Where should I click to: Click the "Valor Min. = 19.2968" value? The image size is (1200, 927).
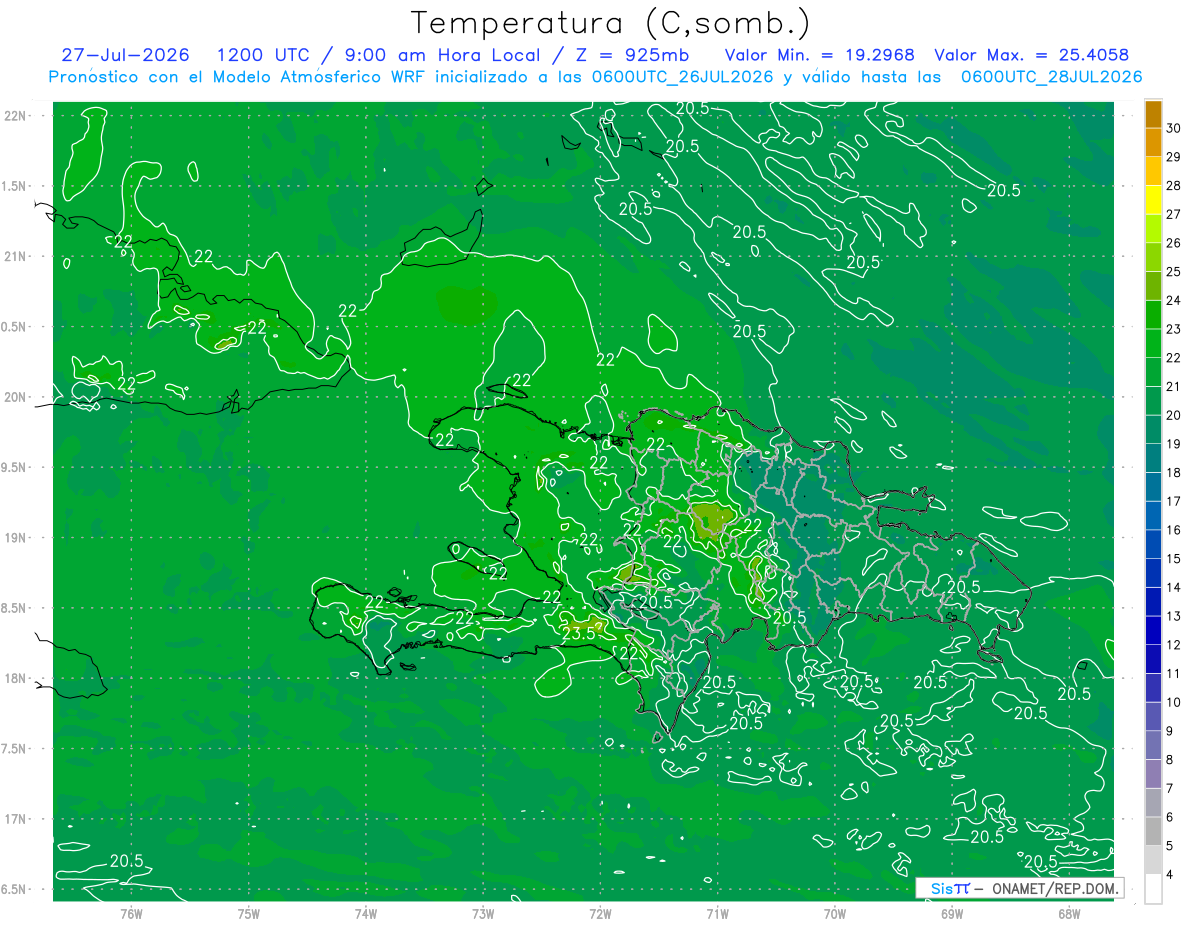tap(819, 55)
